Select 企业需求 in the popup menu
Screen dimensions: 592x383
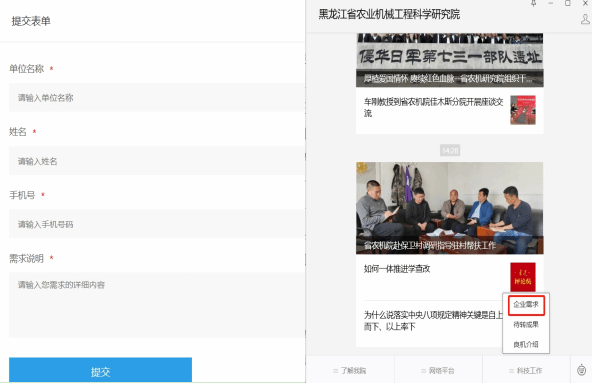tap(526, 304)
